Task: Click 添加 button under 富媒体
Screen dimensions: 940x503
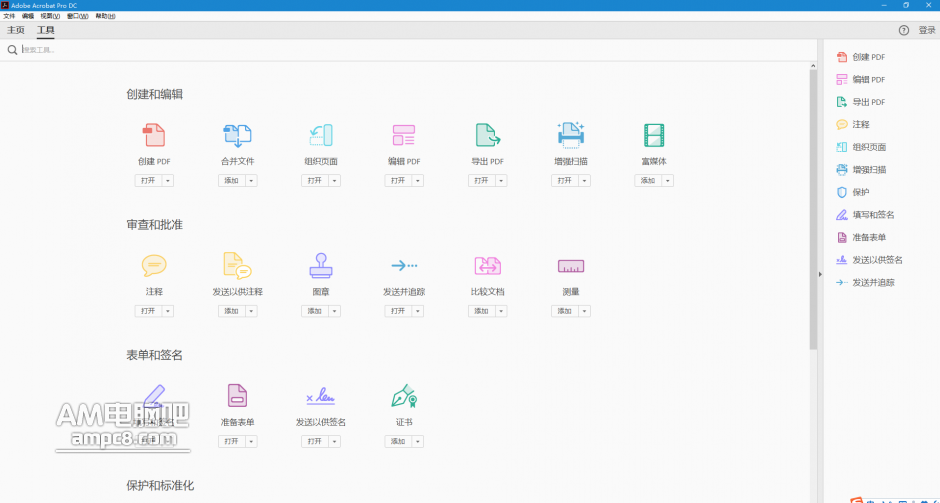Action: click(648, 180)
